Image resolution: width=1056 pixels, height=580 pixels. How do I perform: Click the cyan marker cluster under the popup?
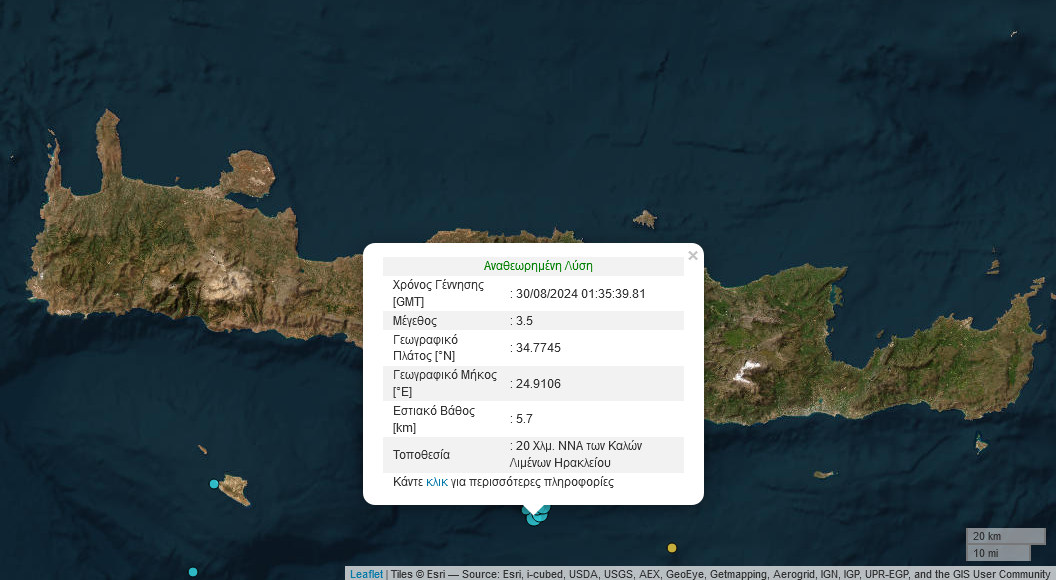[x=536, y=515]
